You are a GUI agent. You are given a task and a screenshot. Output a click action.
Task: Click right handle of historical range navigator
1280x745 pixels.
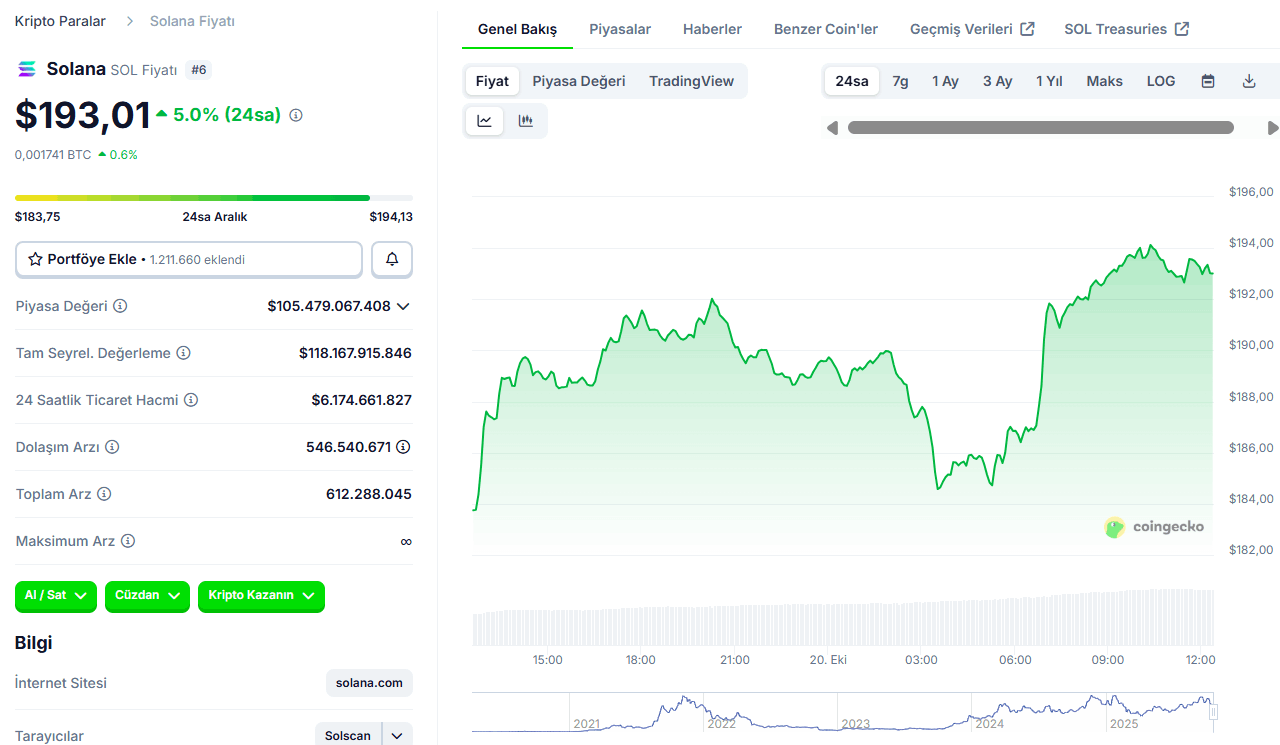(1213, 712)
